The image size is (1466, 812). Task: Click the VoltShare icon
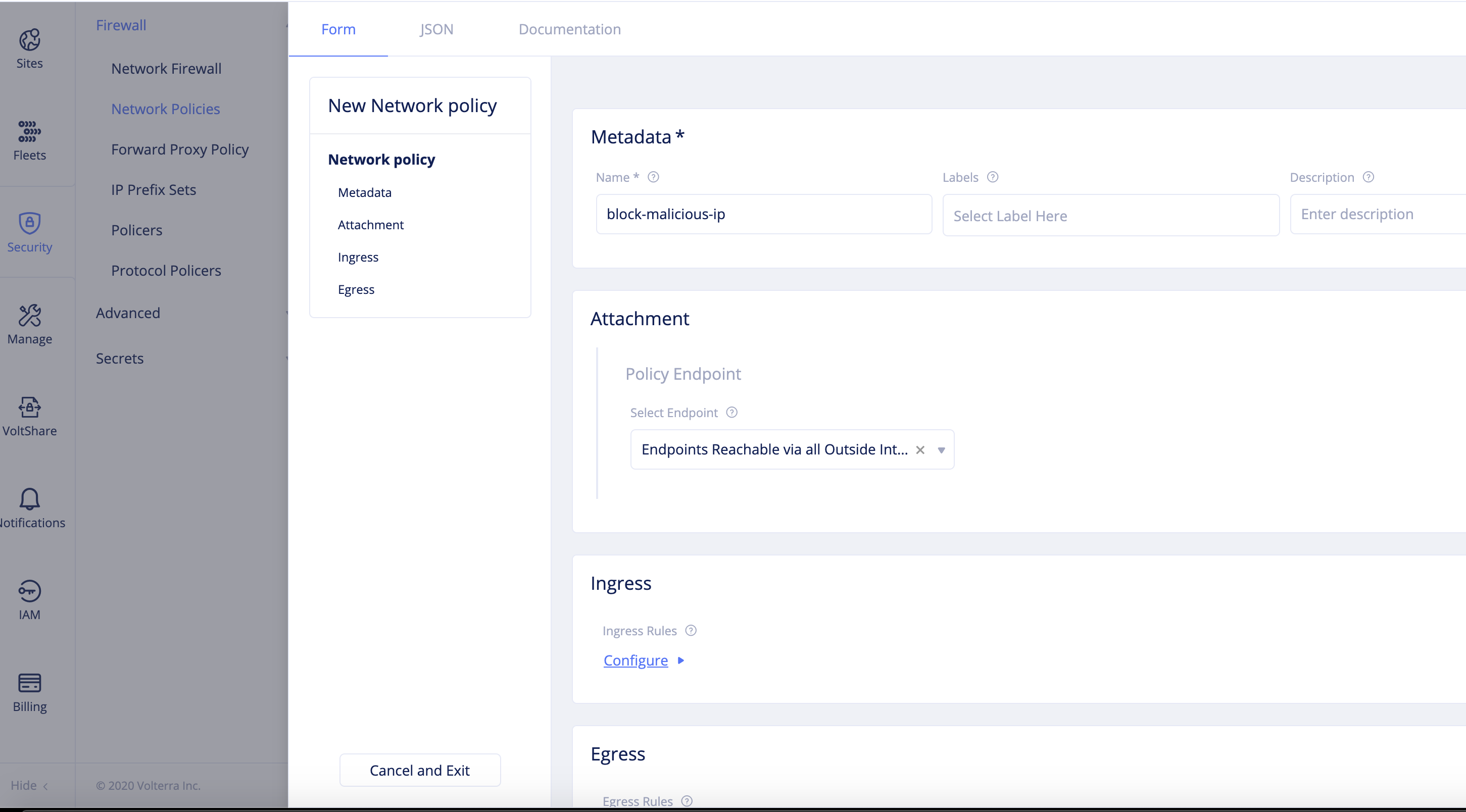[30, 407]
